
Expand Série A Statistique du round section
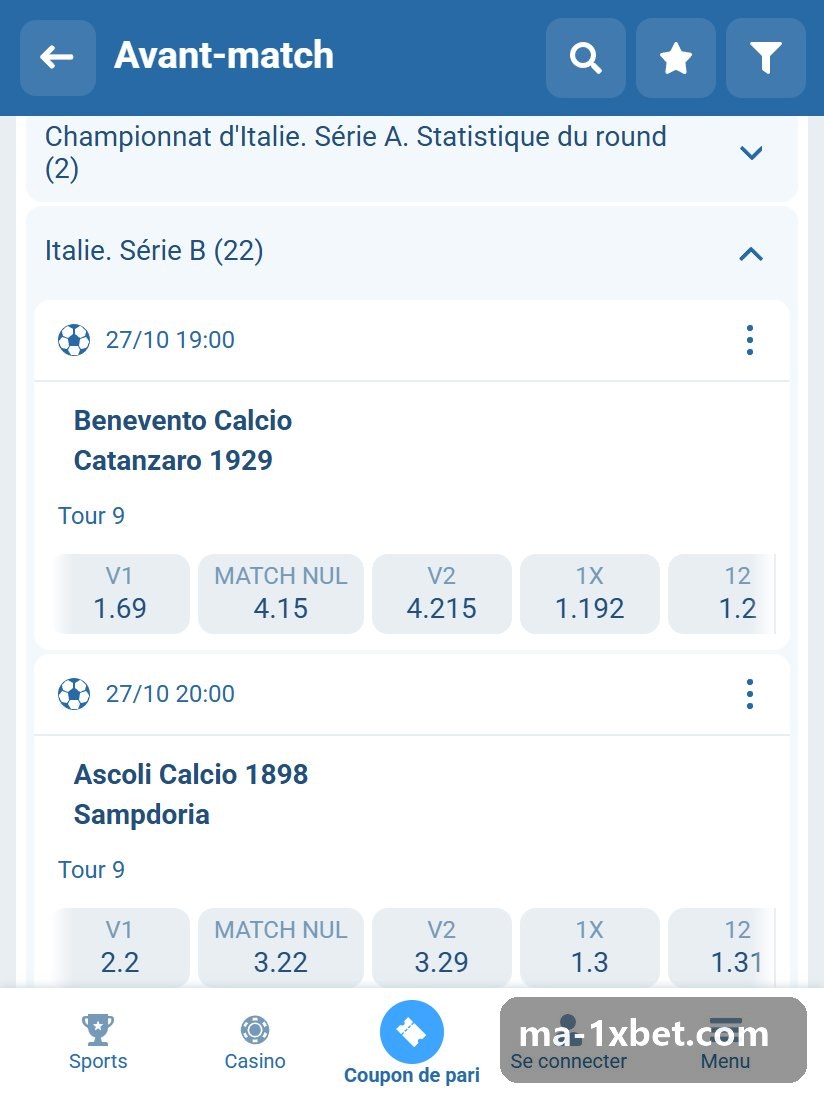[x=751, y=152]
